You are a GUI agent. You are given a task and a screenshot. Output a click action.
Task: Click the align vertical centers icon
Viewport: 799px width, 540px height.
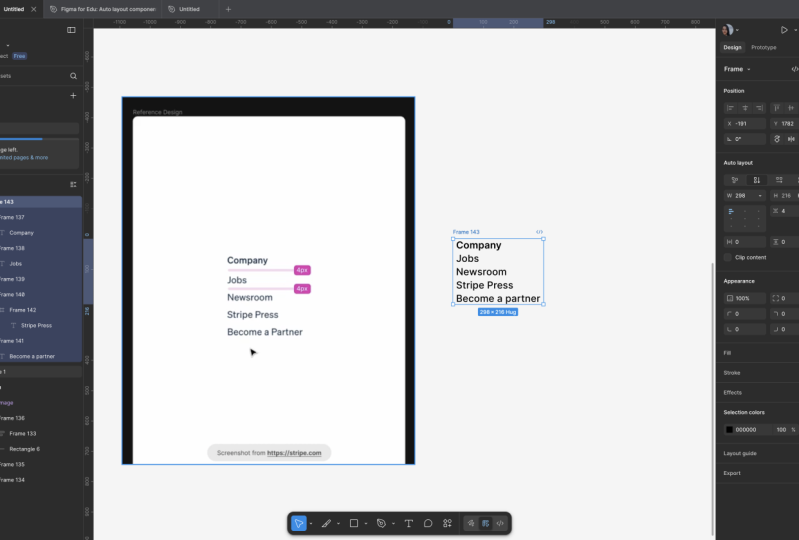(x=791, y=108)
